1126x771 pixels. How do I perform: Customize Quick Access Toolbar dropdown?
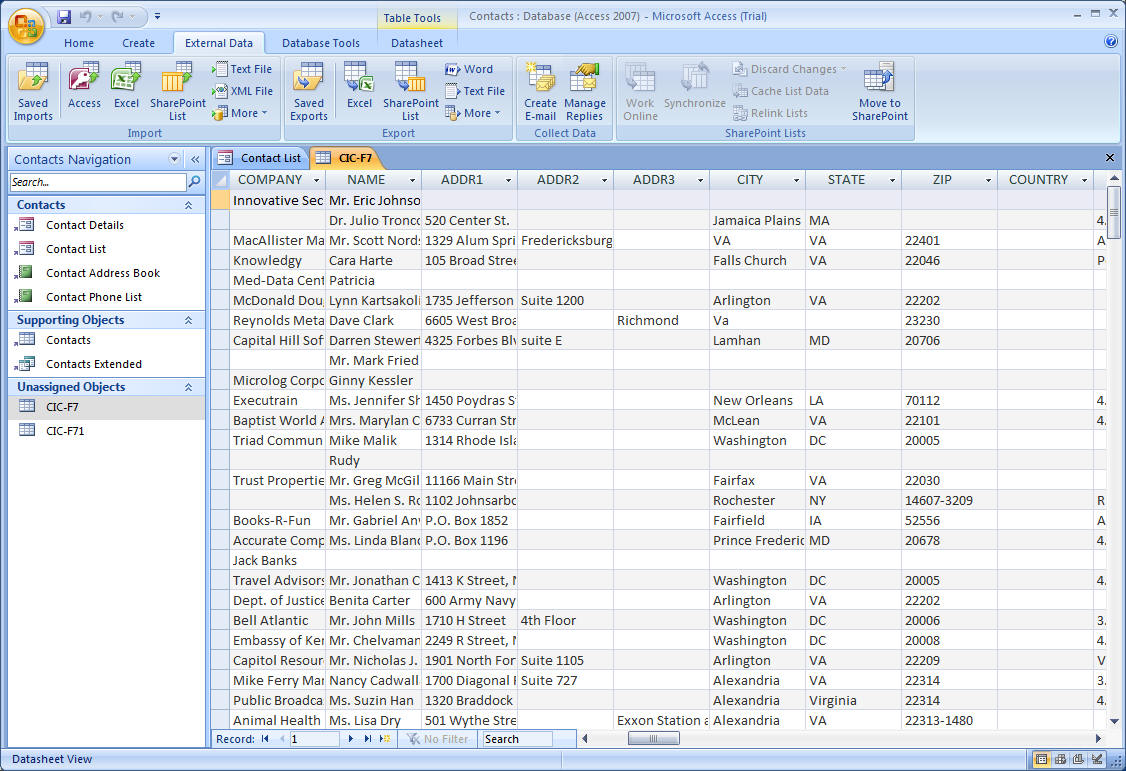tap(157, 16)
